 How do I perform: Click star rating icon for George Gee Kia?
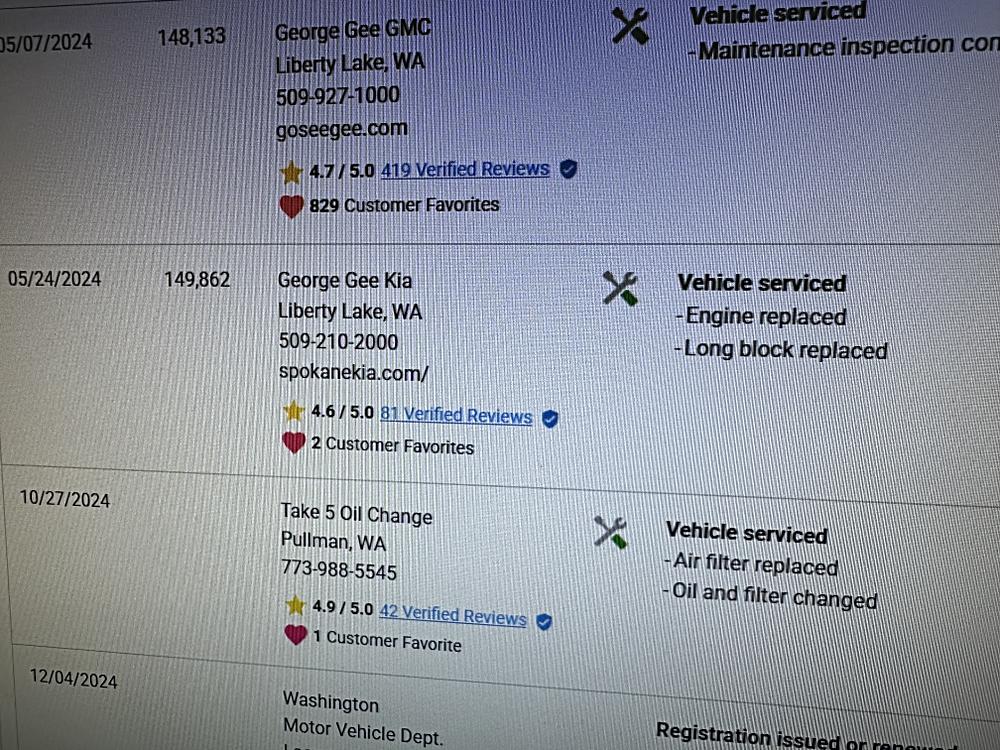coord(293,411)
